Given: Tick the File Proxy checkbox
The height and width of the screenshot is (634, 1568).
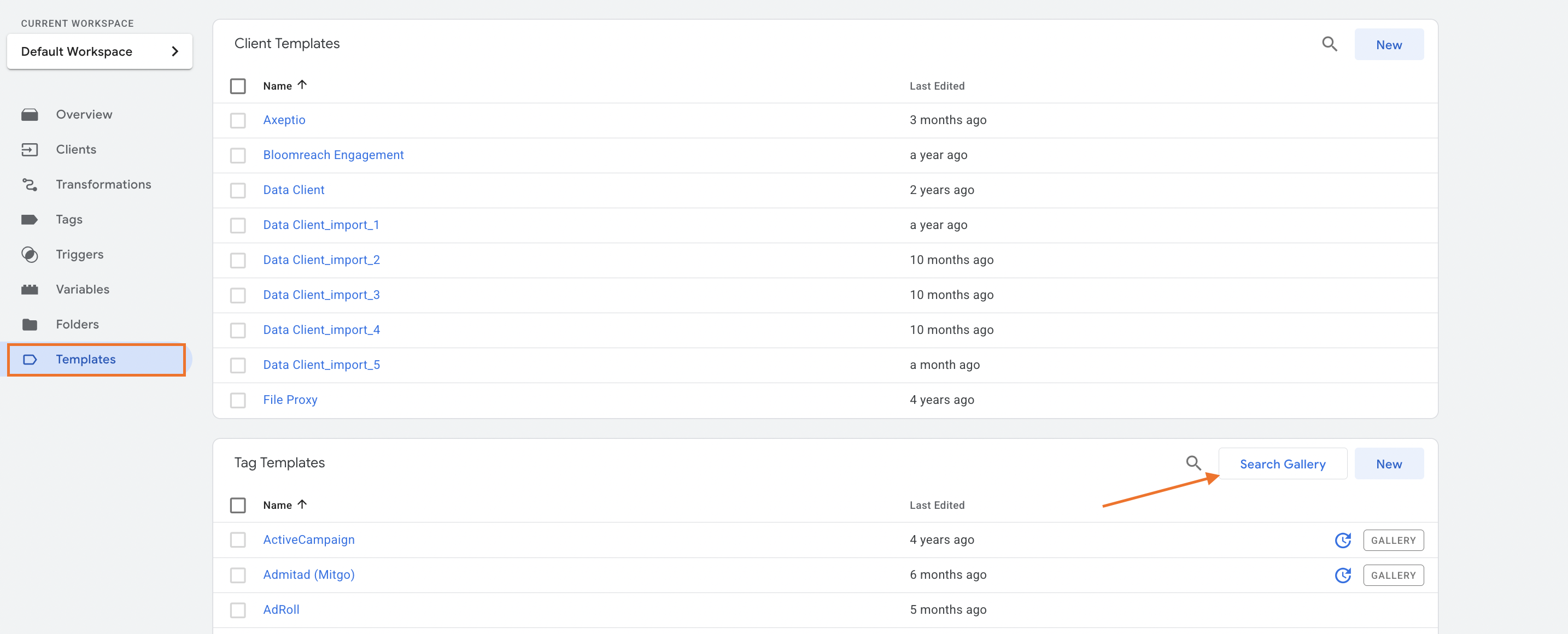Looking at the screenshot, I should pos(238,401).
